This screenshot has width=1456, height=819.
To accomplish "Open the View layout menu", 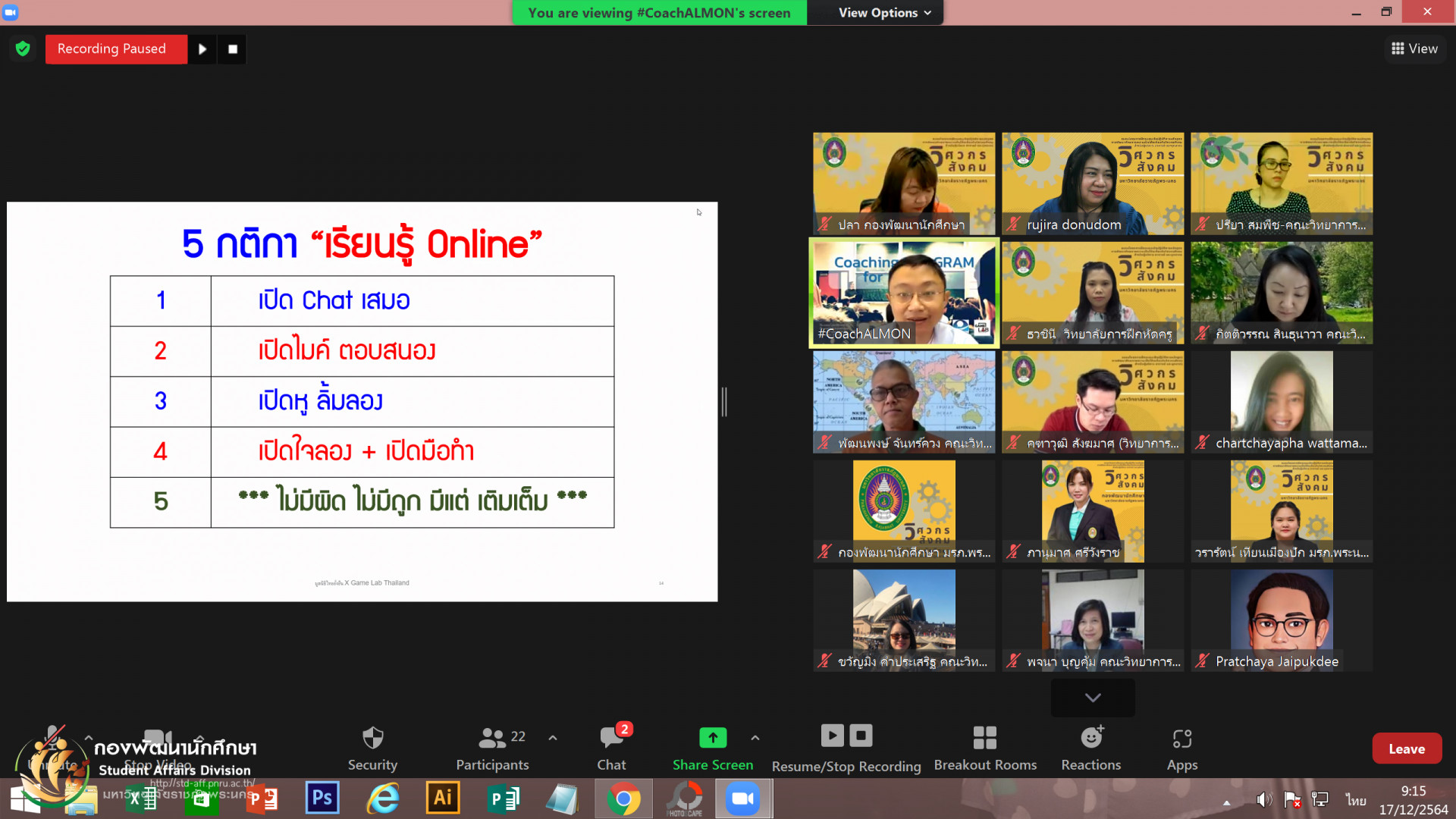I will point(1414,49).
